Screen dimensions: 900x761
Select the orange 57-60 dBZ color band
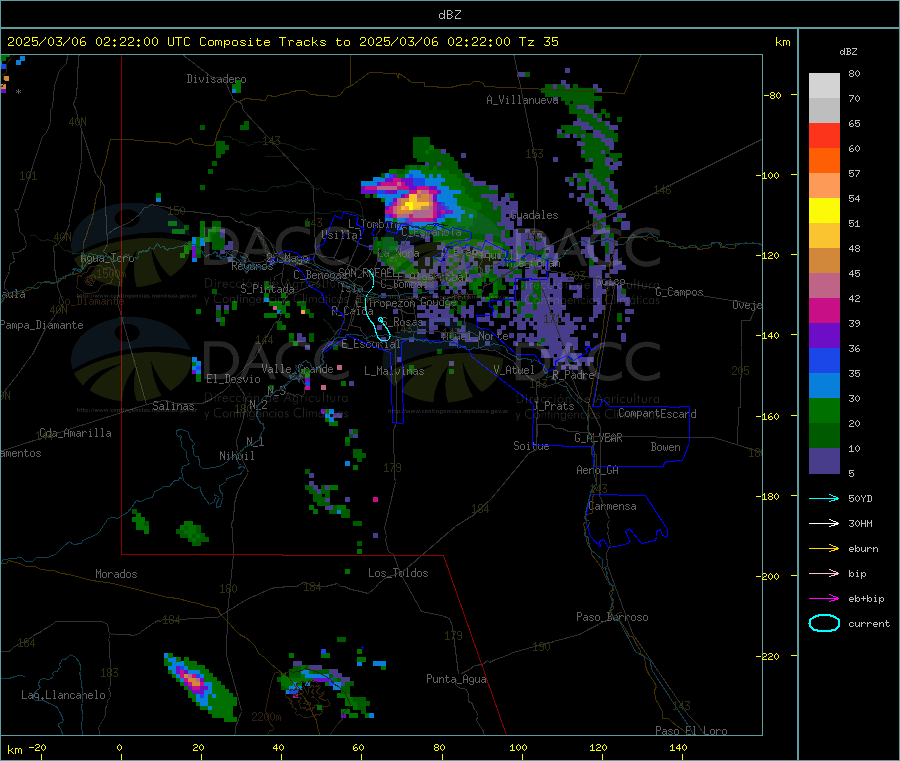pos(824,161)
